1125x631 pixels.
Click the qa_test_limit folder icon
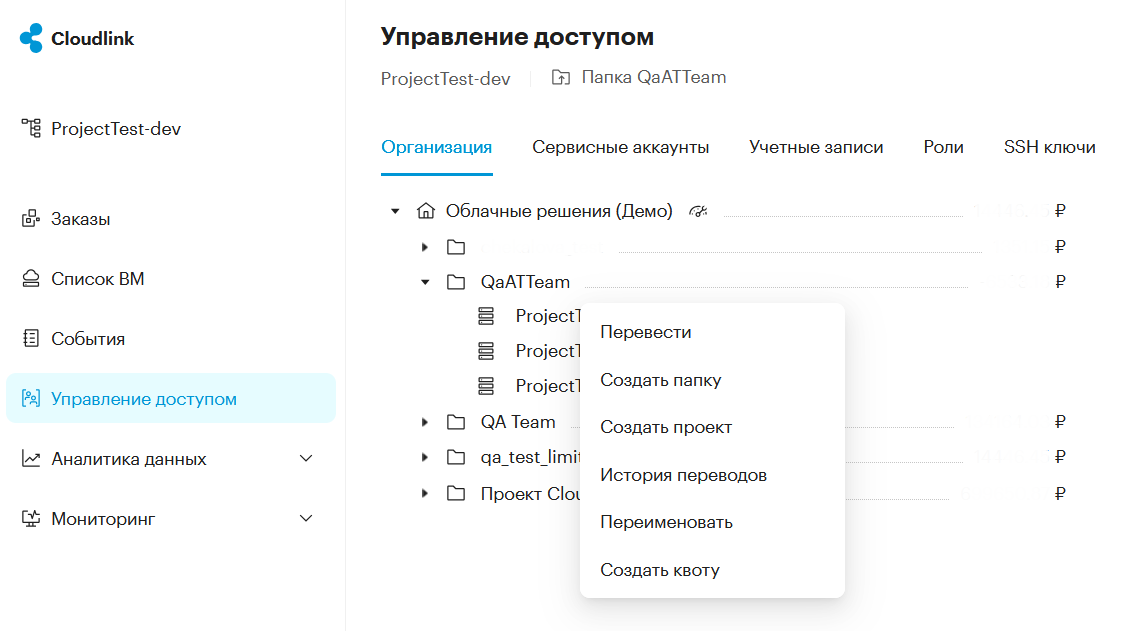pos(456,457)
